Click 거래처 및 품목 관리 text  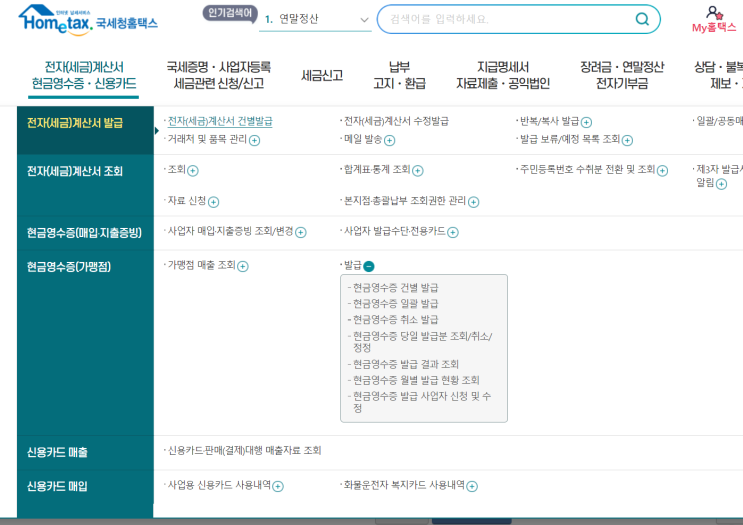point(207,139)
